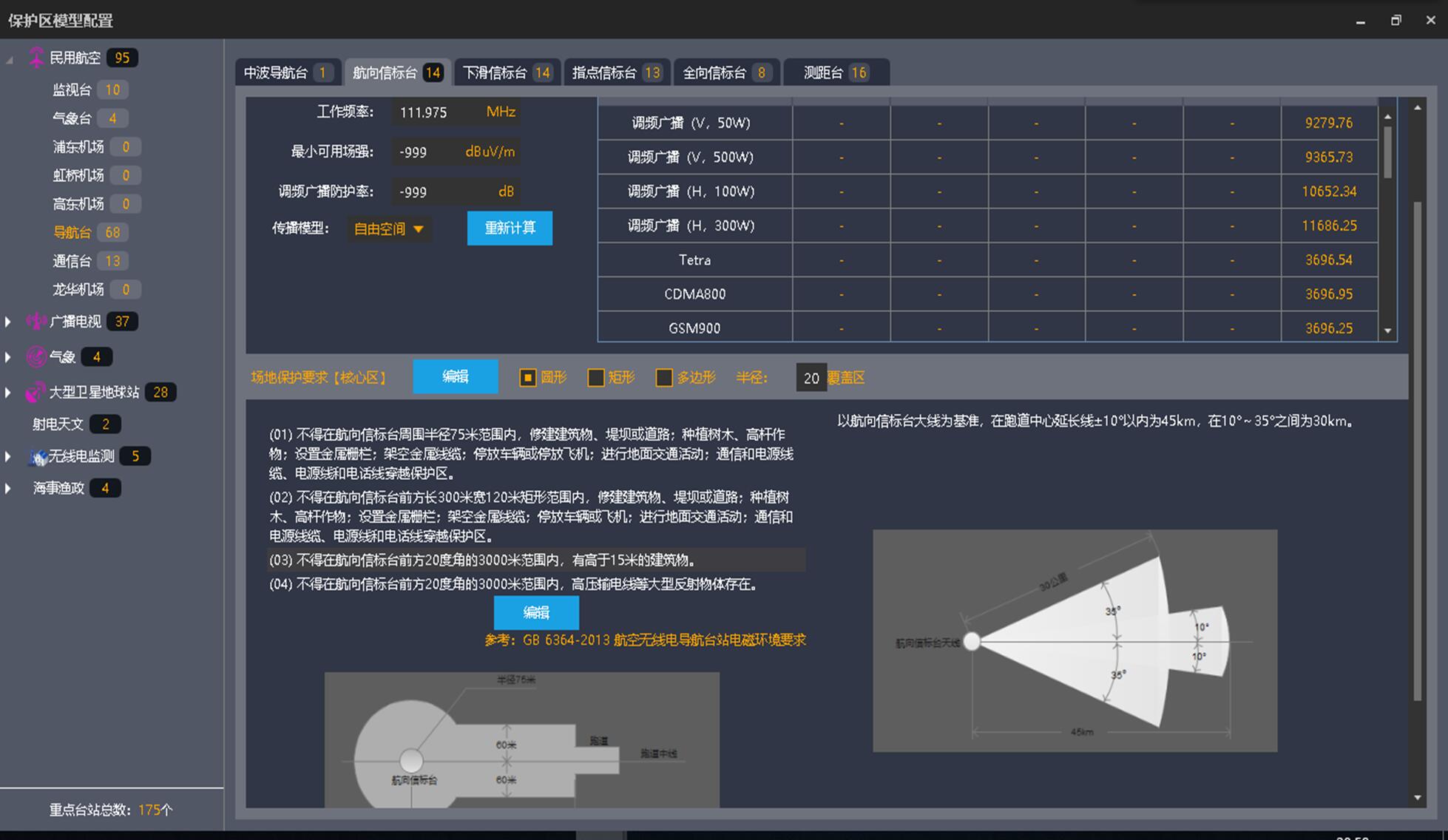Click 编辑 button next to 场地保护要求
1448x840 pixels.
[455, 377]
